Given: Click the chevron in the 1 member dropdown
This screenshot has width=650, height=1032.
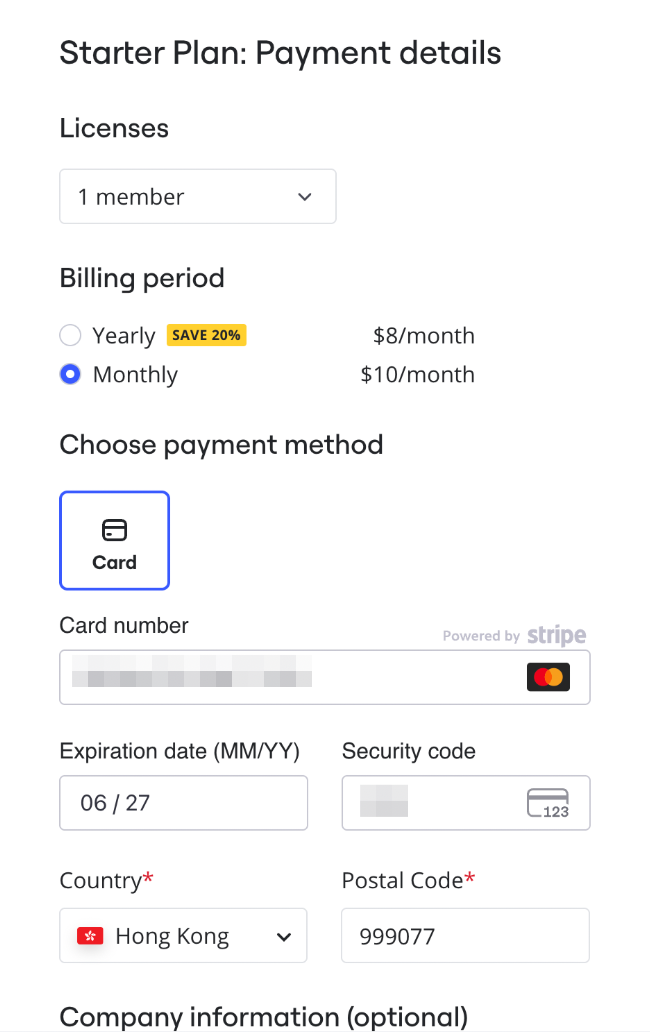Looking at the screenshot, I should (305, 197).
